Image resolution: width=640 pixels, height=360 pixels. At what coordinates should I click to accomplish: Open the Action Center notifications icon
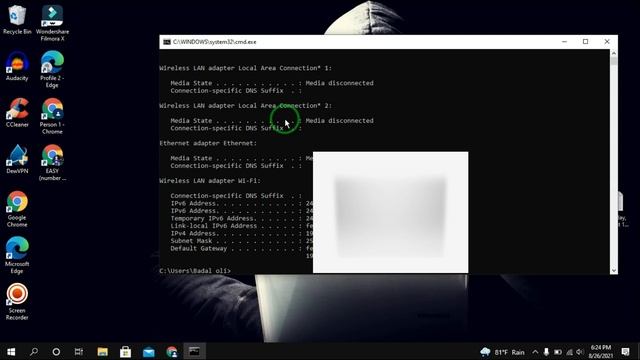625,352
